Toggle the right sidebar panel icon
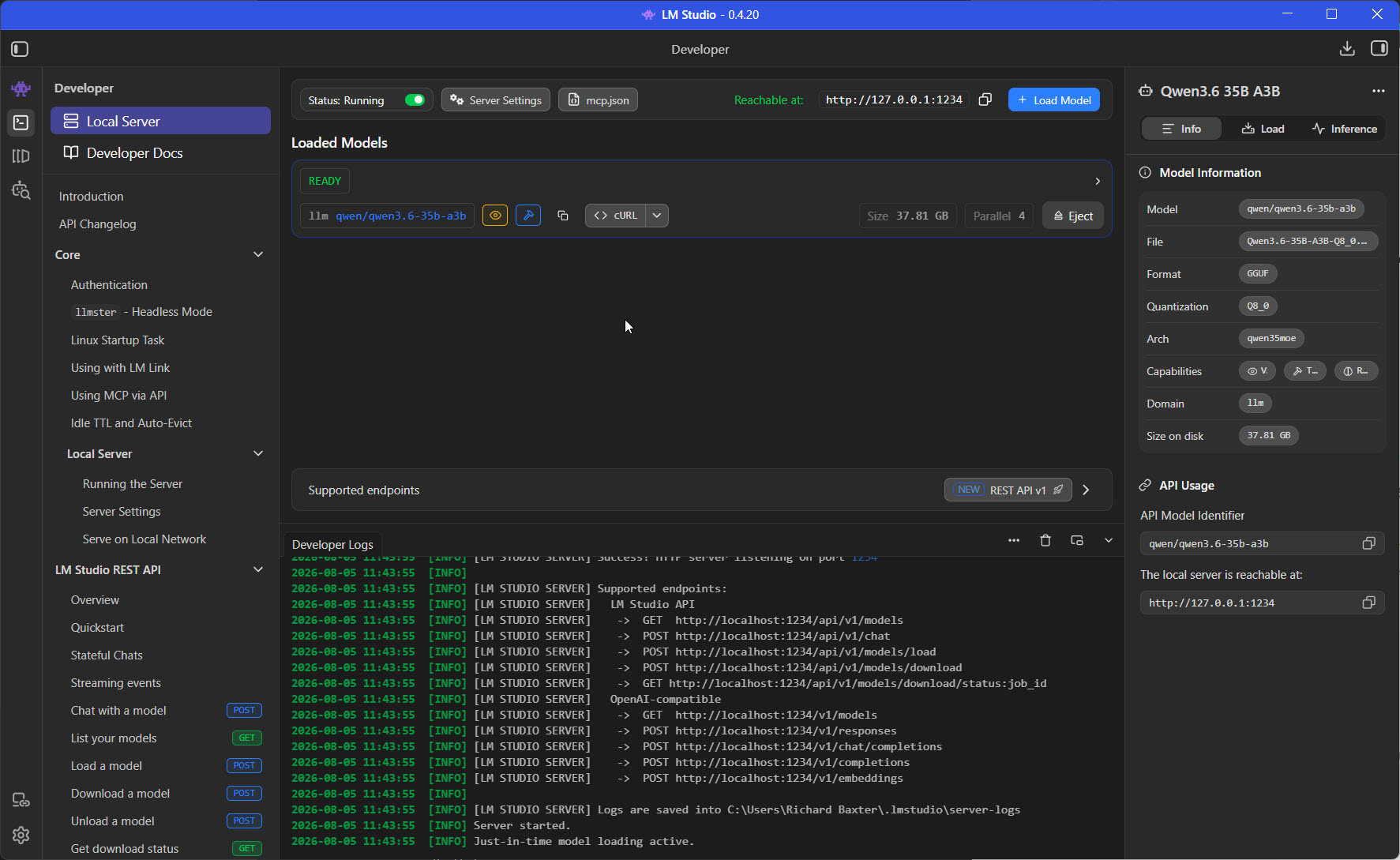This screenshot has width=1400, height=860. click(1379, 49)
